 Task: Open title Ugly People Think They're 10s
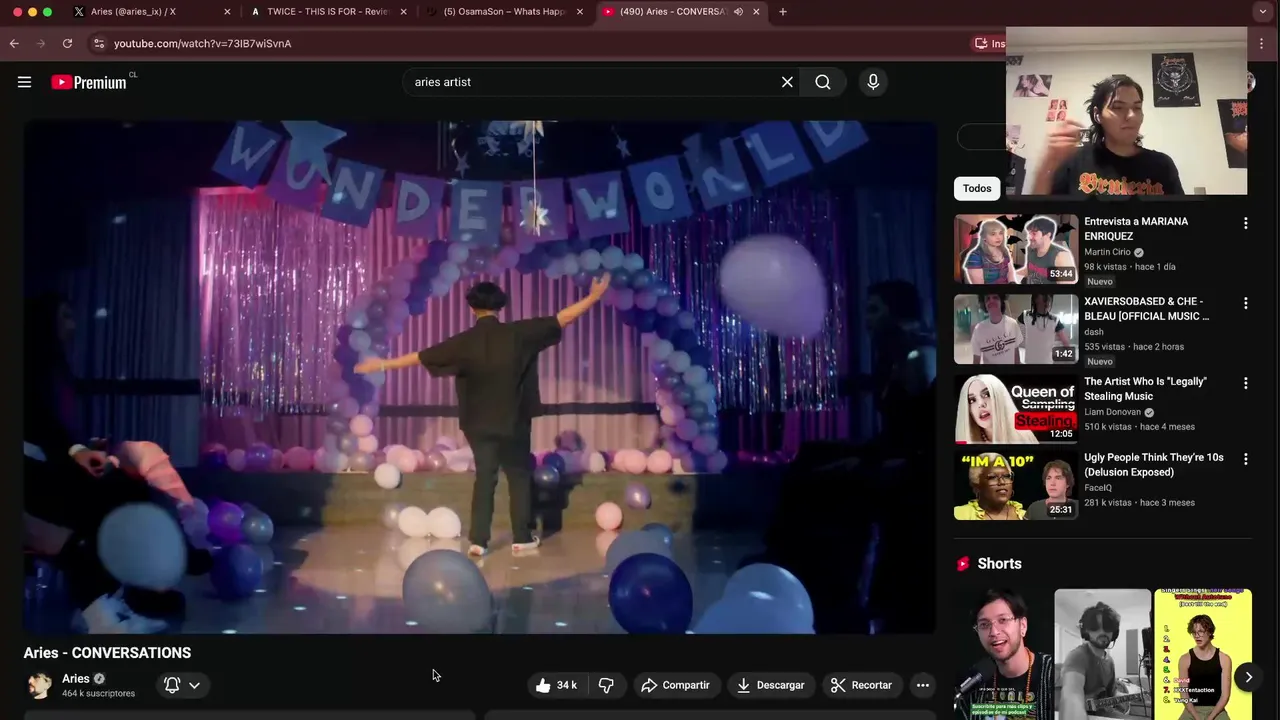pos(1154,465)
